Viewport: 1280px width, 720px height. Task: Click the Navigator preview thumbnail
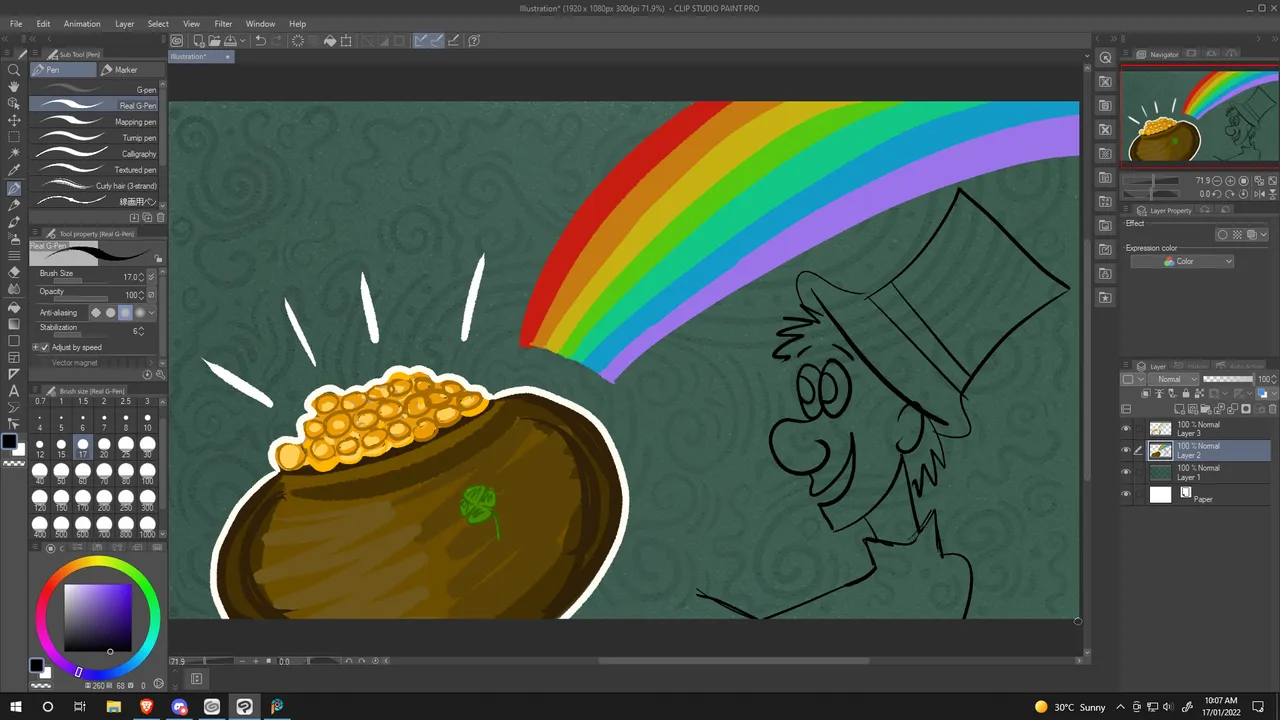click(x=1199, y=116)
